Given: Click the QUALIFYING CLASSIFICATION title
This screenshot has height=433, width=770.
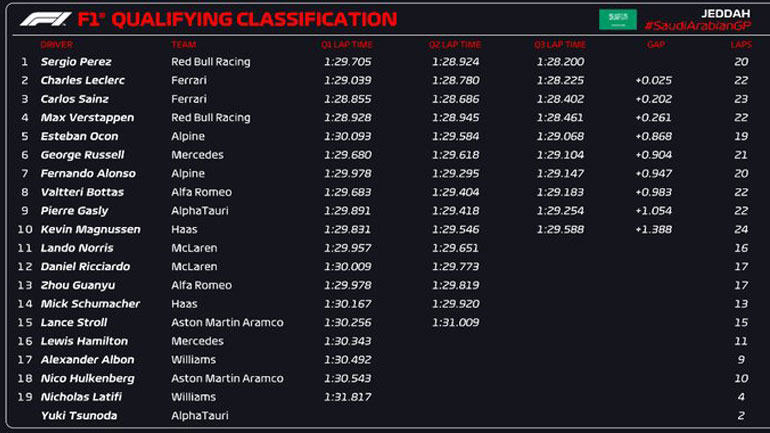Looking at the screenshot, I should tap(254, 19).
